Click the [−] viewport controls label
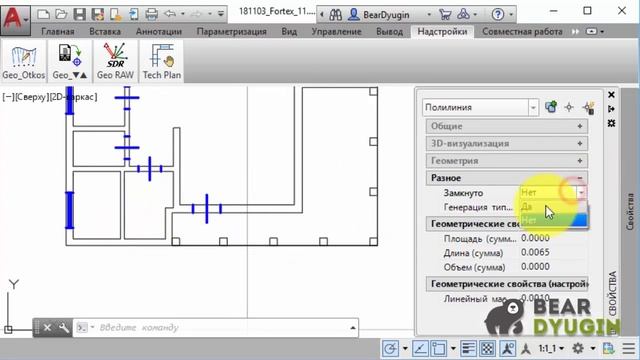 [x=9, y=97]
